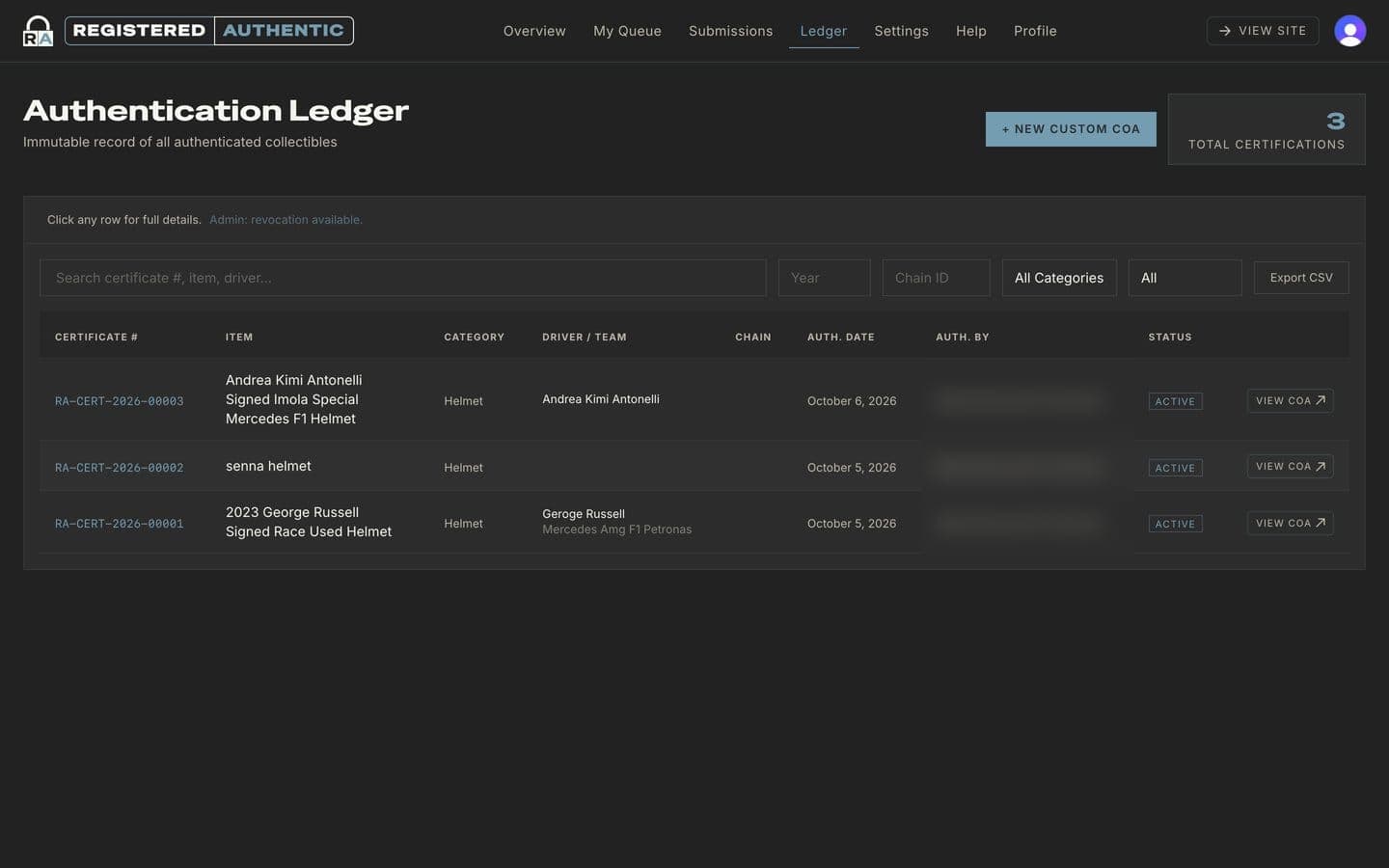The width and height of the screenshot is (1389, 868).
Task: Open the Overview navigation item
Action: click(534, 31)
